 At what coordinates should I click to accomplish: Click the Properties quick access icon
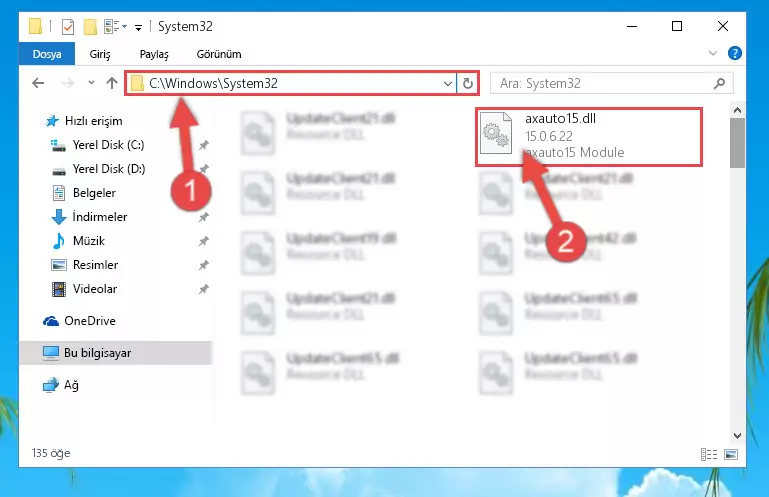tap(68, 26)
